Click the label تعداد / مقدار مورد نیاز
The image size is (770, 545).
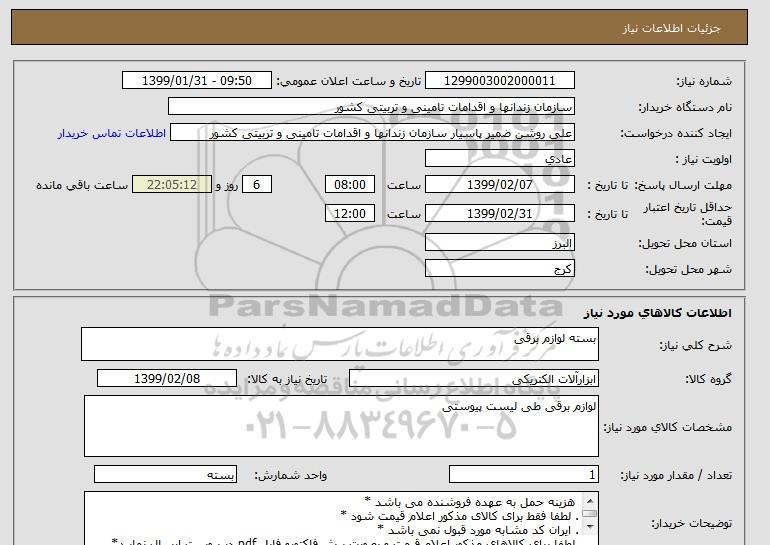pyautogui.click(x=676, y=475)
